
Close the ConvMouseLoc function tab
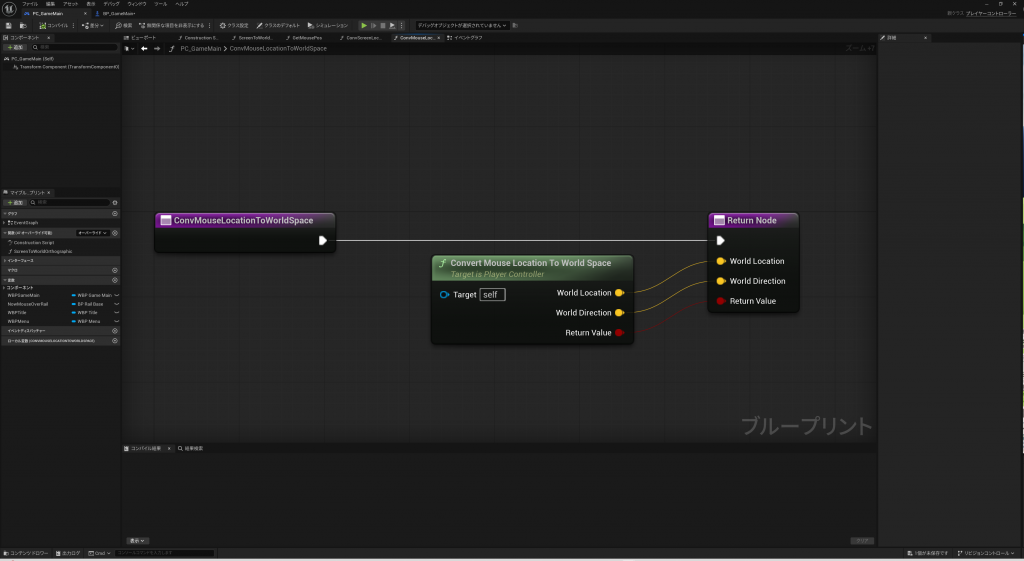[438, 38]
